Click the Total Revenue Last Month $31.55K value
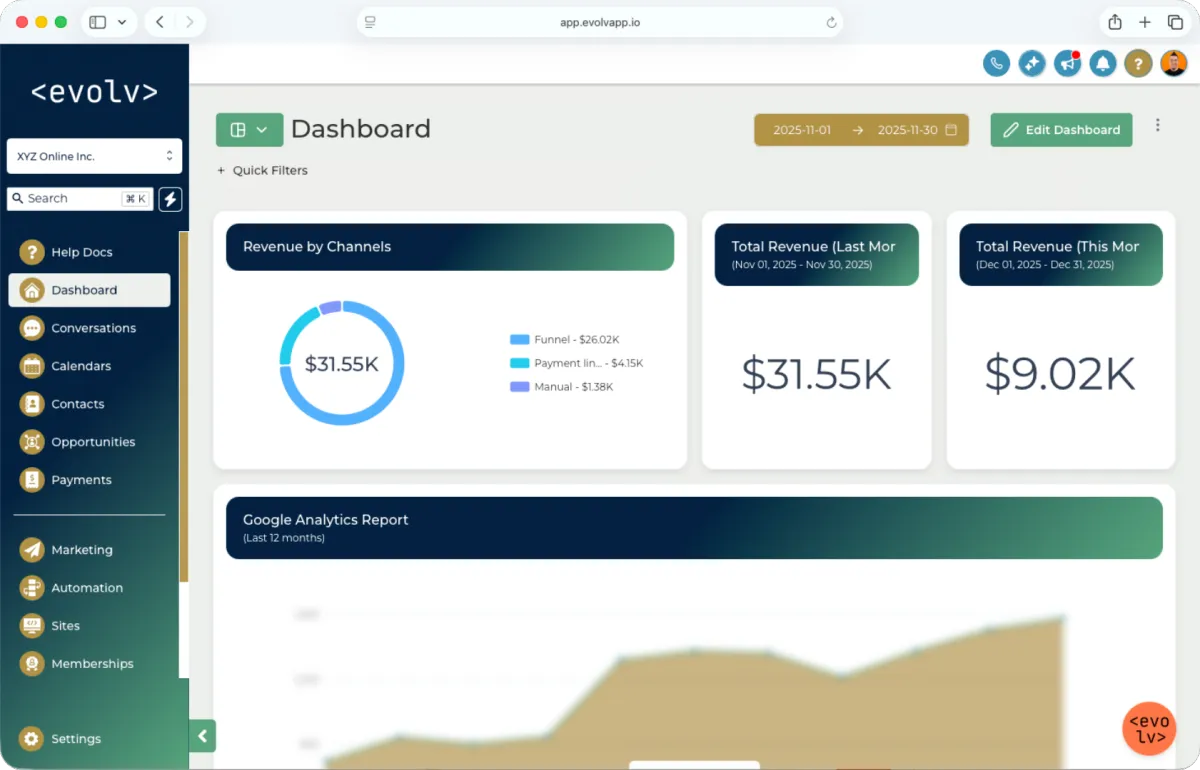This screenshot has width=1200, height=770. coord(816,374)
